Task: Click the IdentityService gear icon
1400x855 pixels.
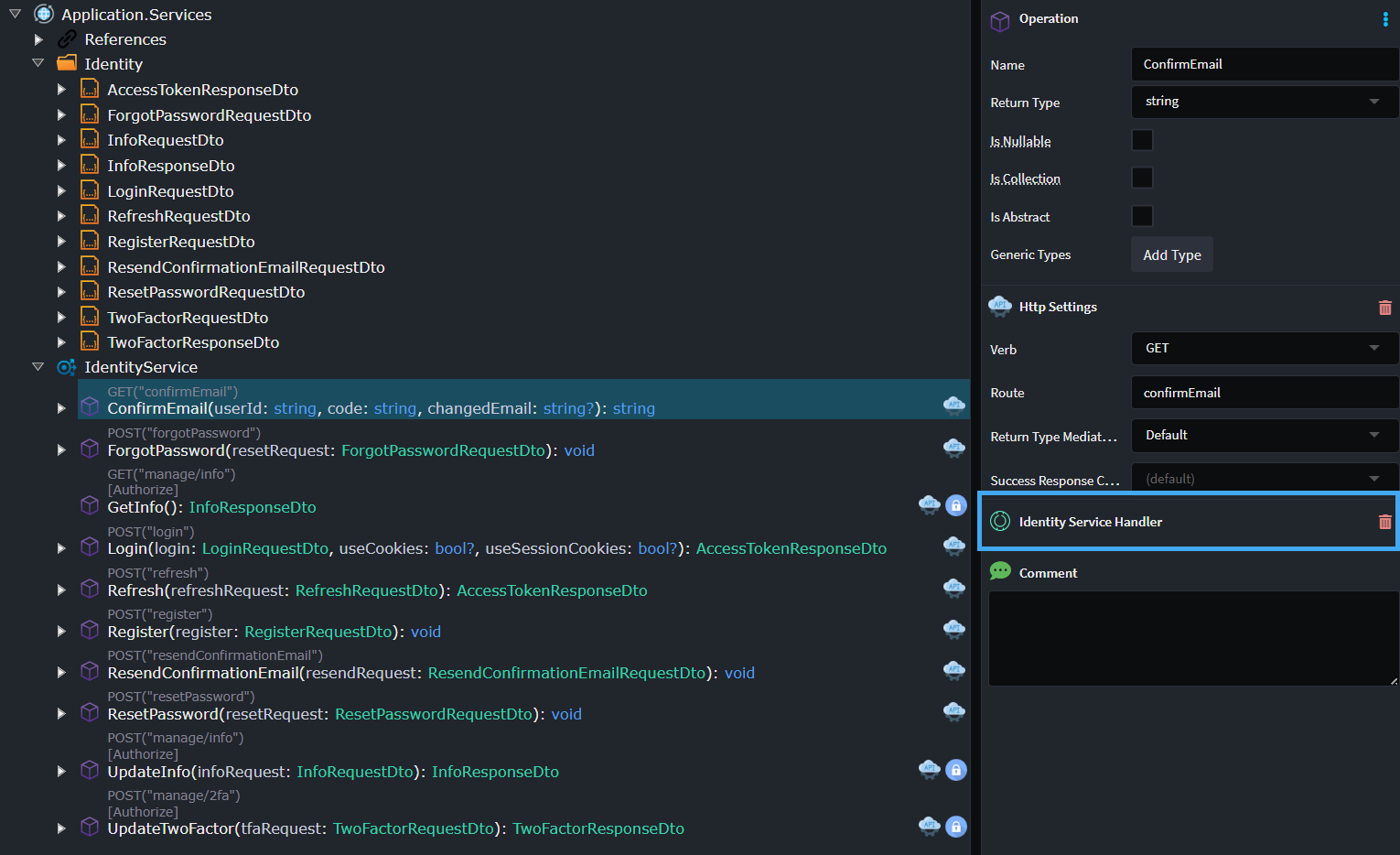Action: point(66,367)
